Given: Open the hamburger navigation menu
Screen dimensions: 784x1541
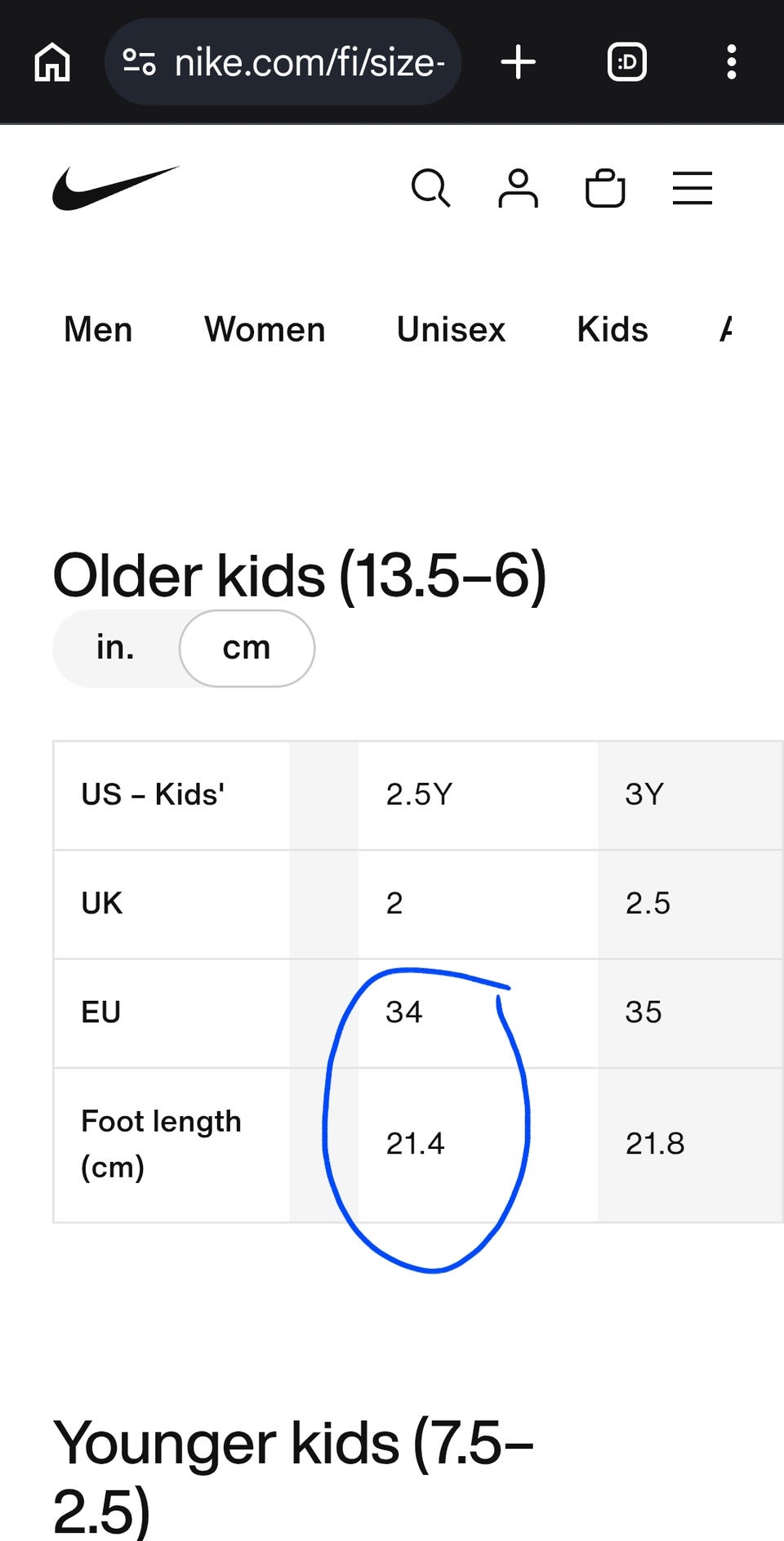Looking at the screenshot, I should click(693, 189).
